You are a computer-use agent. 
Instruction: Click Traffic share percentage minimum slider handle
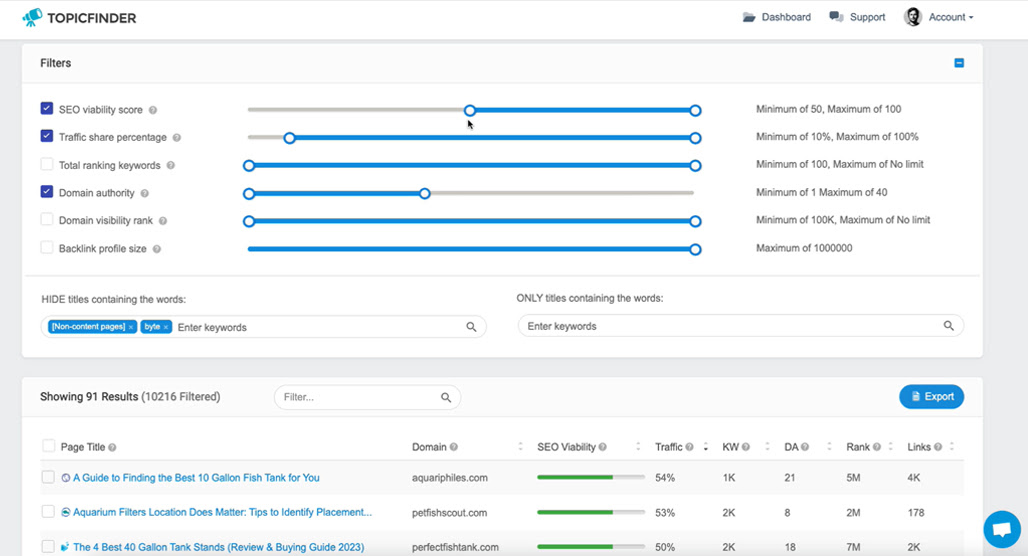point(289,138)
